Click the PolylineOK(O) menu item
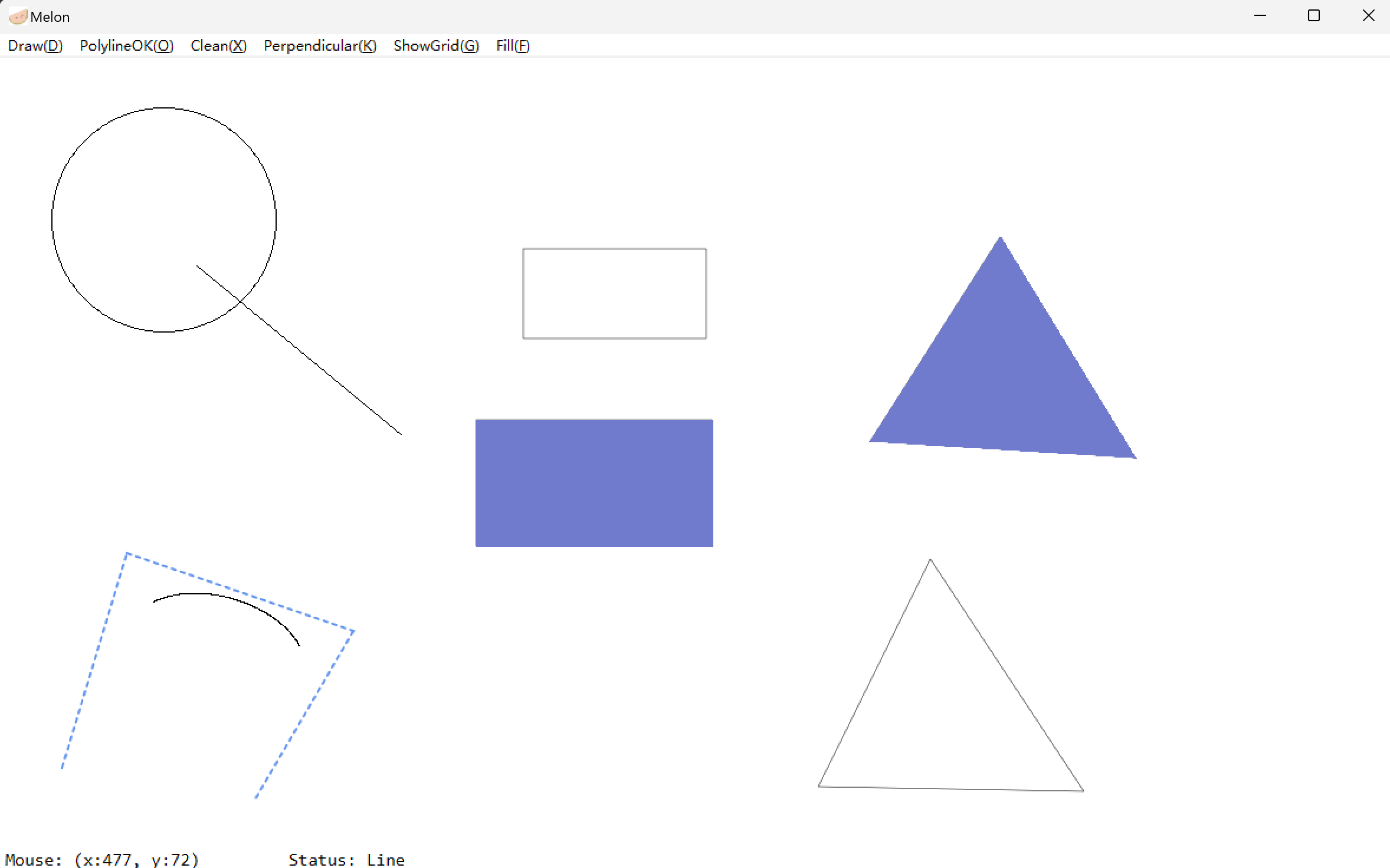The image size is (1390, 868). click(x=126, y=45)
